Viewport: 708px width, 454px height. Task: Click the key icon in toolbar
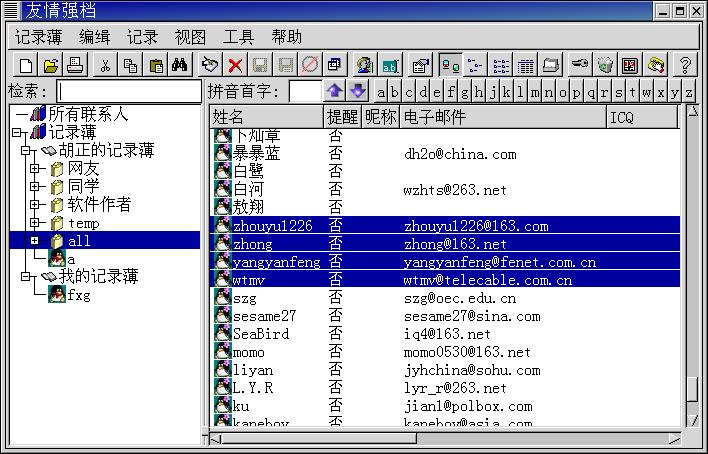point(580,65)
